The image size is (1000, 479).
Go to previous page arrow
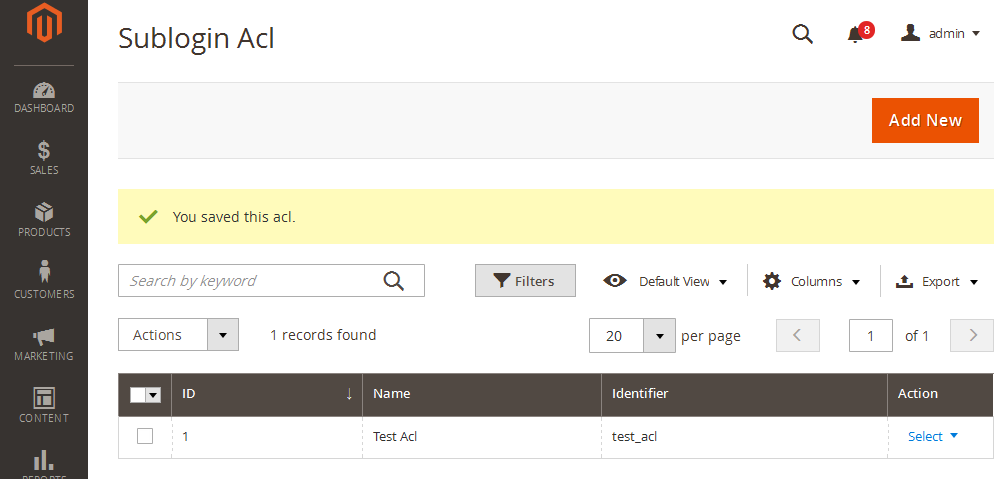(x=797, y=335)
